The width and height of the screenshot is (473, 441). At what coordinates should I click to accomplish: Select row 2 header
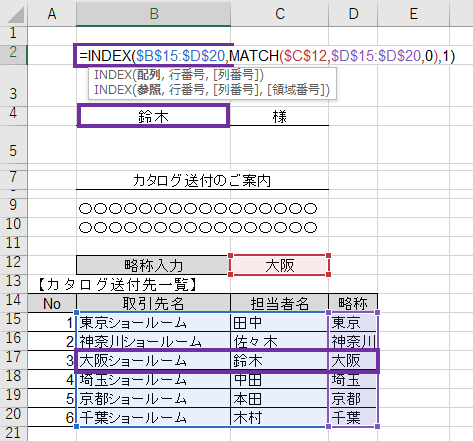tap(13, 52)
